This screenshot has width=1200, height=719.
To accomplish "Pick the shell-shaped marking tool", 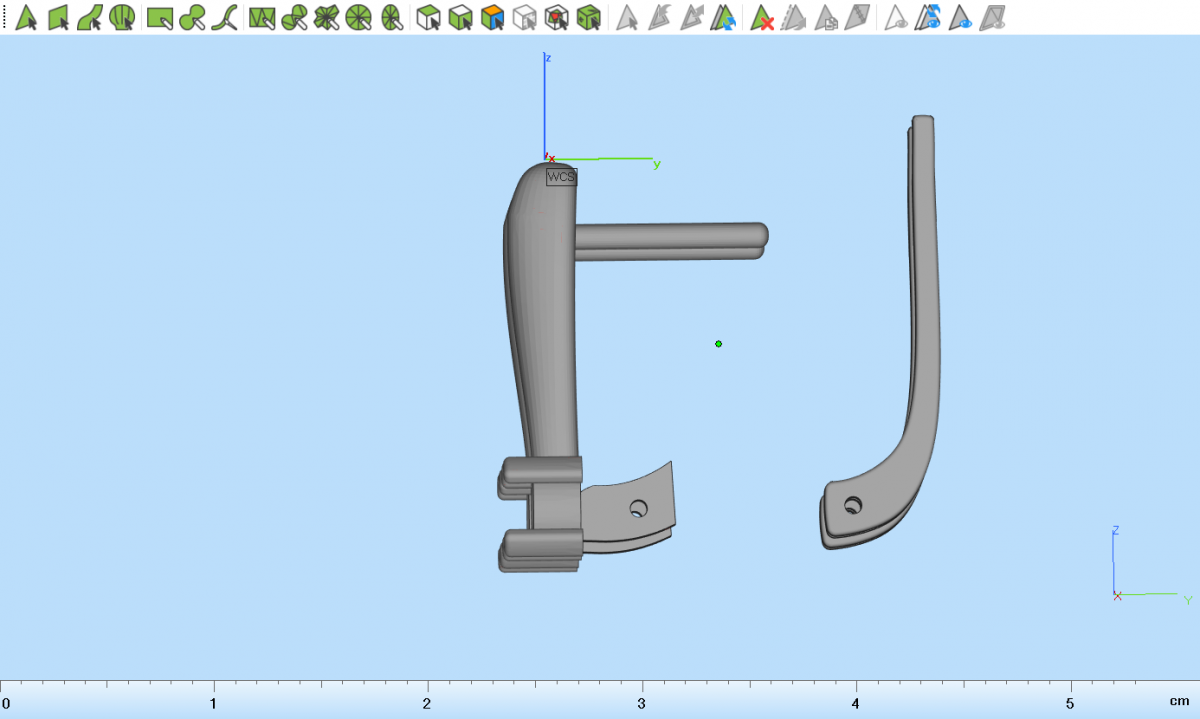I will 122,17.
